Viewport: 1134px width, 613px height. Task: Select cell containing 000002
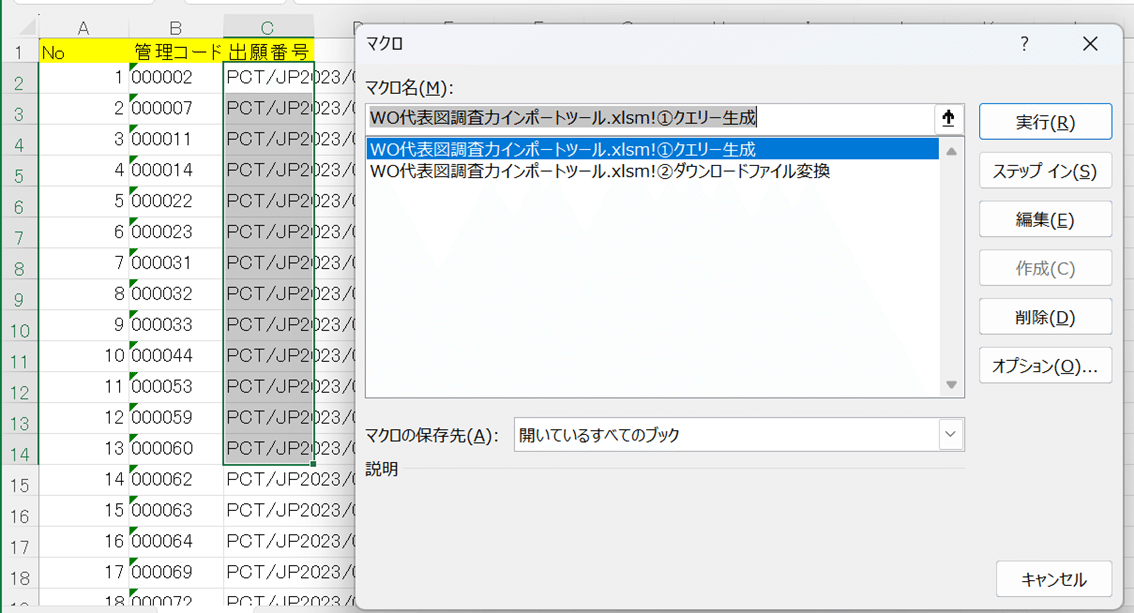pyautogui.click(x=176, y=77)
